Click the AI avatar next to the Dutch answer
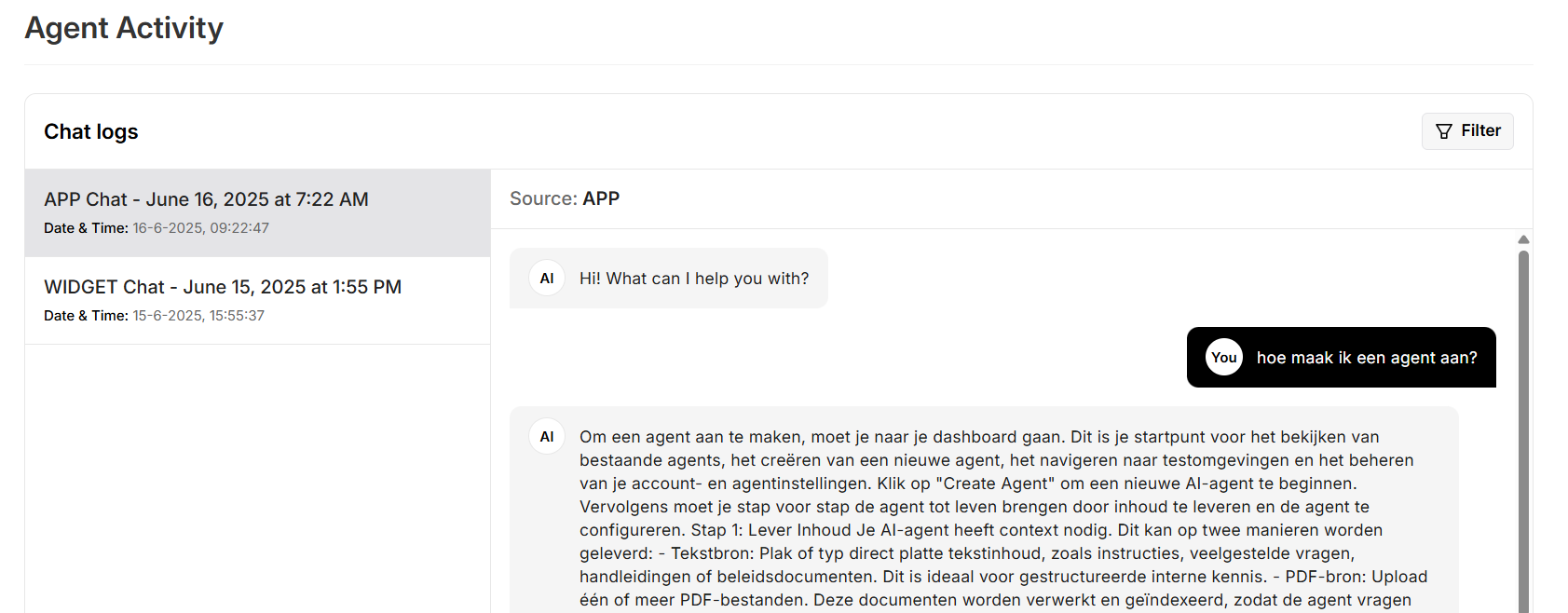 (x=547, y=437)
